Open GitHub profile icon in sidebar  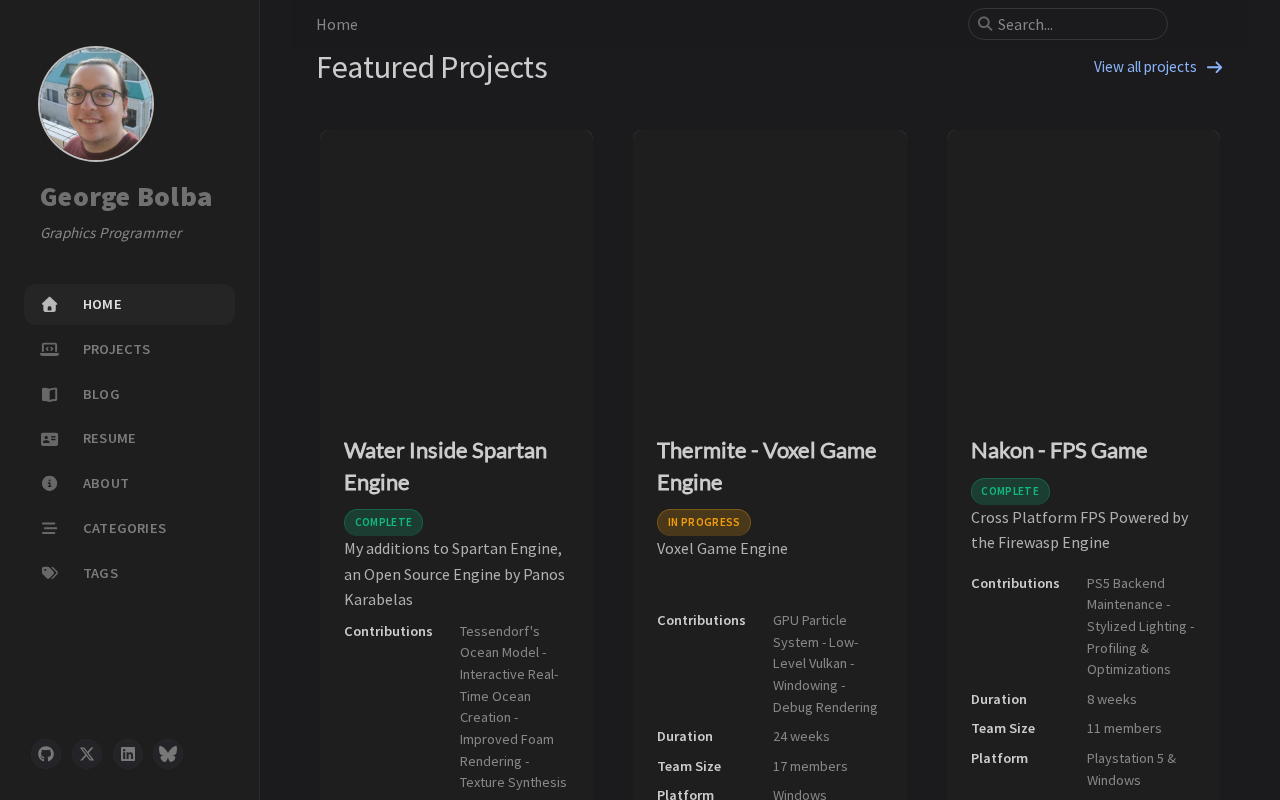[x=46, y=754]
